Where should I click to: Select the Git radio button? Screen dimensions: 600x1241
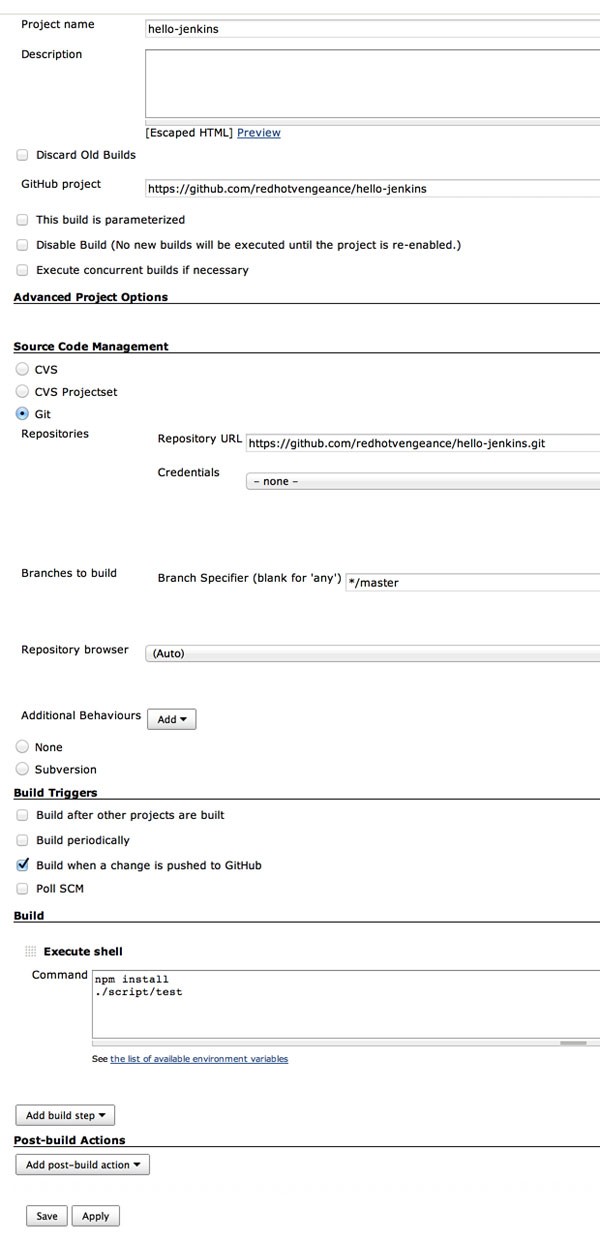pos(22,413)
